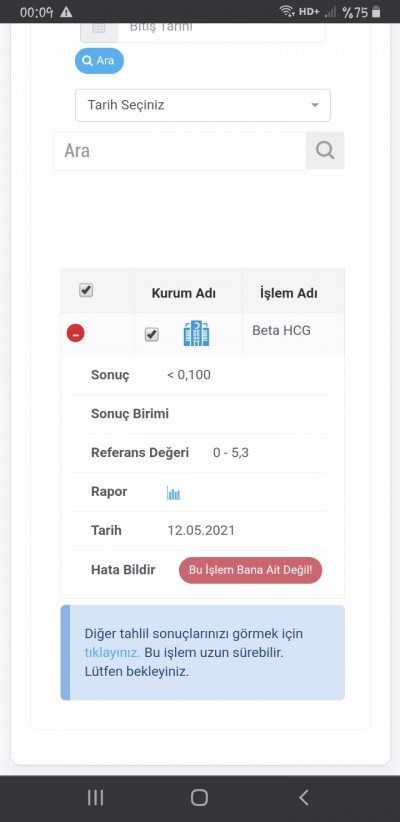Click into the large Ara search field
Screen dimensions: 400x822
coord(180,151)
